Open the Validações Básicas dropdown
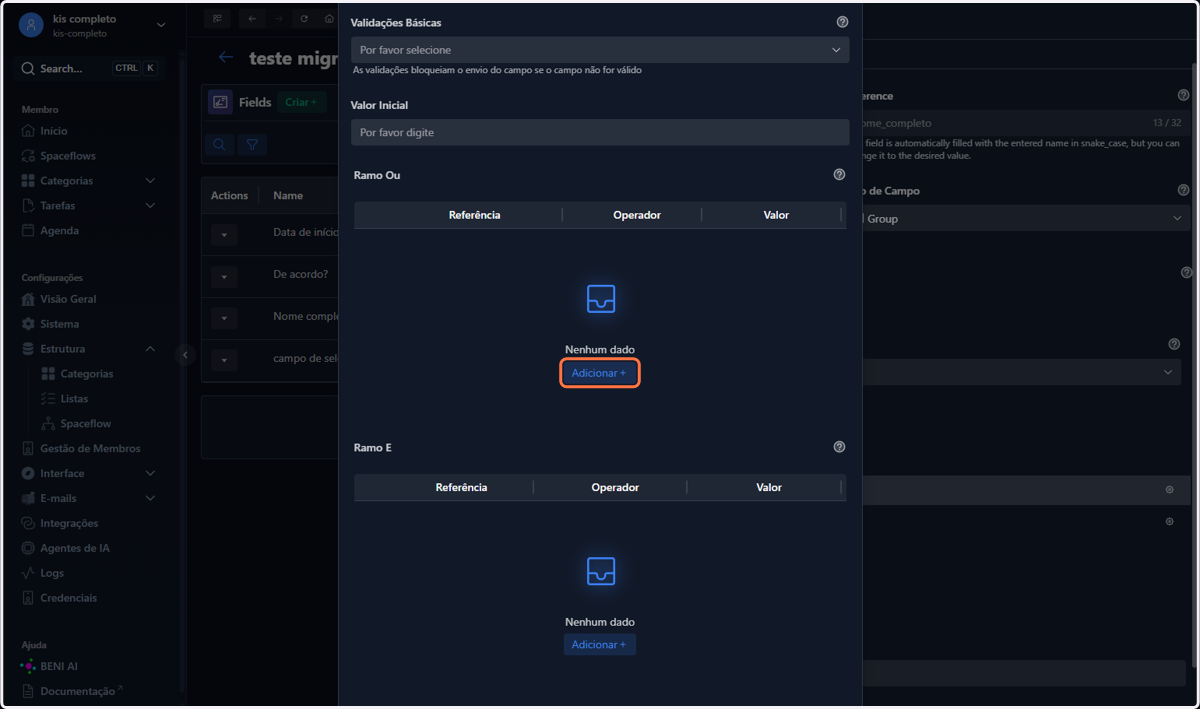The width and height of the screenshot is (1200, 709). [x=600, y=50]
